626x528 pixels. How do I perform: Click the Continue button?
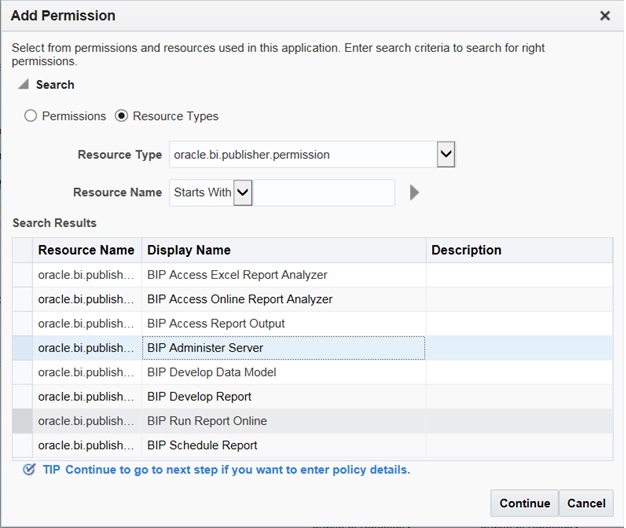(x=524, y=503)
